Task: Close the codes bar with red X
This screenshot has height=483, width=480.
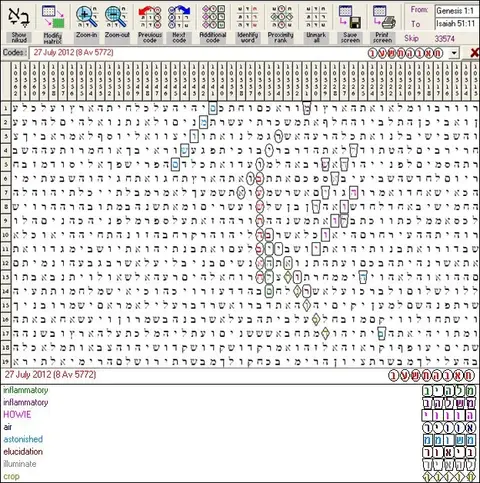Action: click(474, 53)
